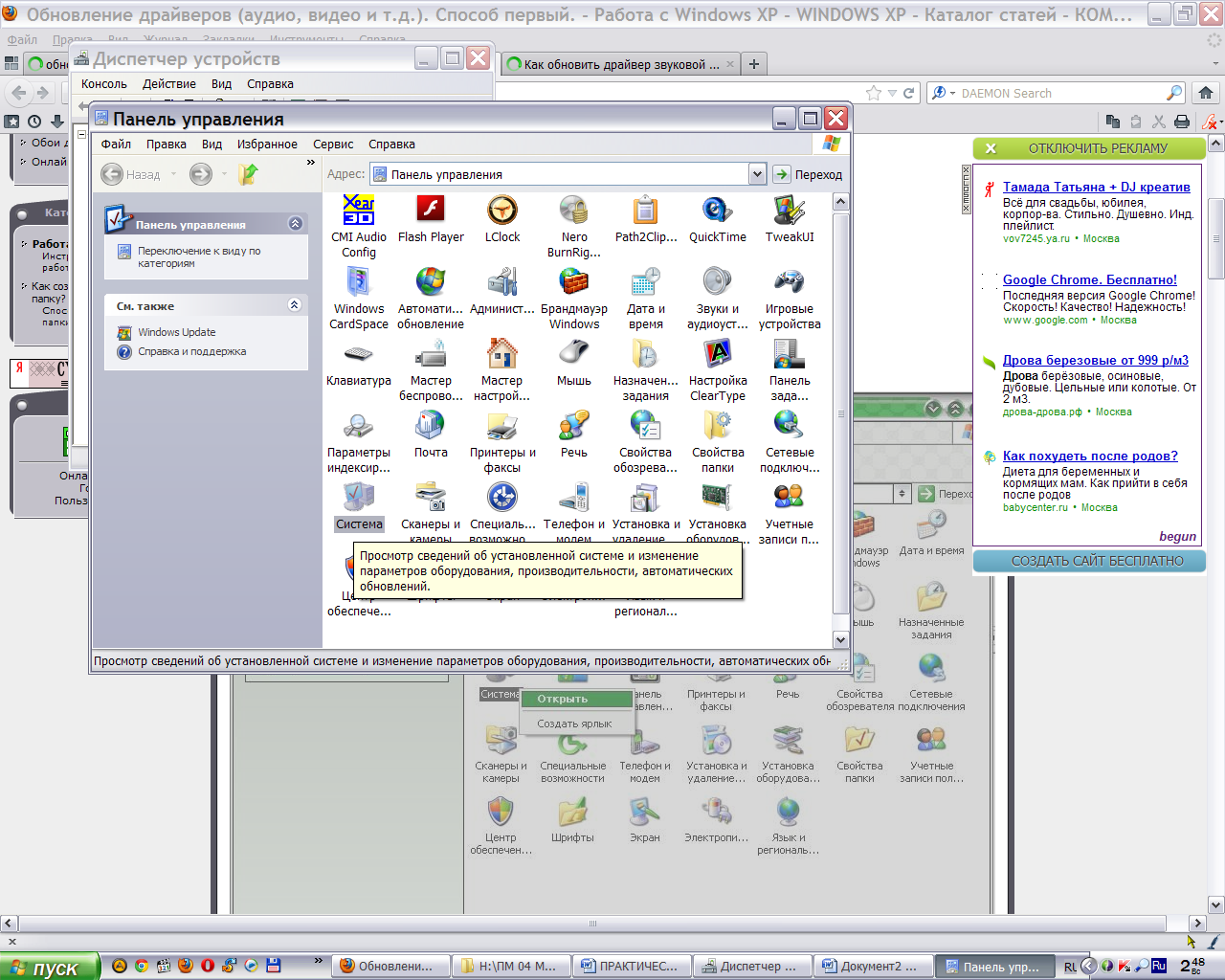Open Файл menu in Панель управления
The image size is (1225, 980).
[116, 145]
